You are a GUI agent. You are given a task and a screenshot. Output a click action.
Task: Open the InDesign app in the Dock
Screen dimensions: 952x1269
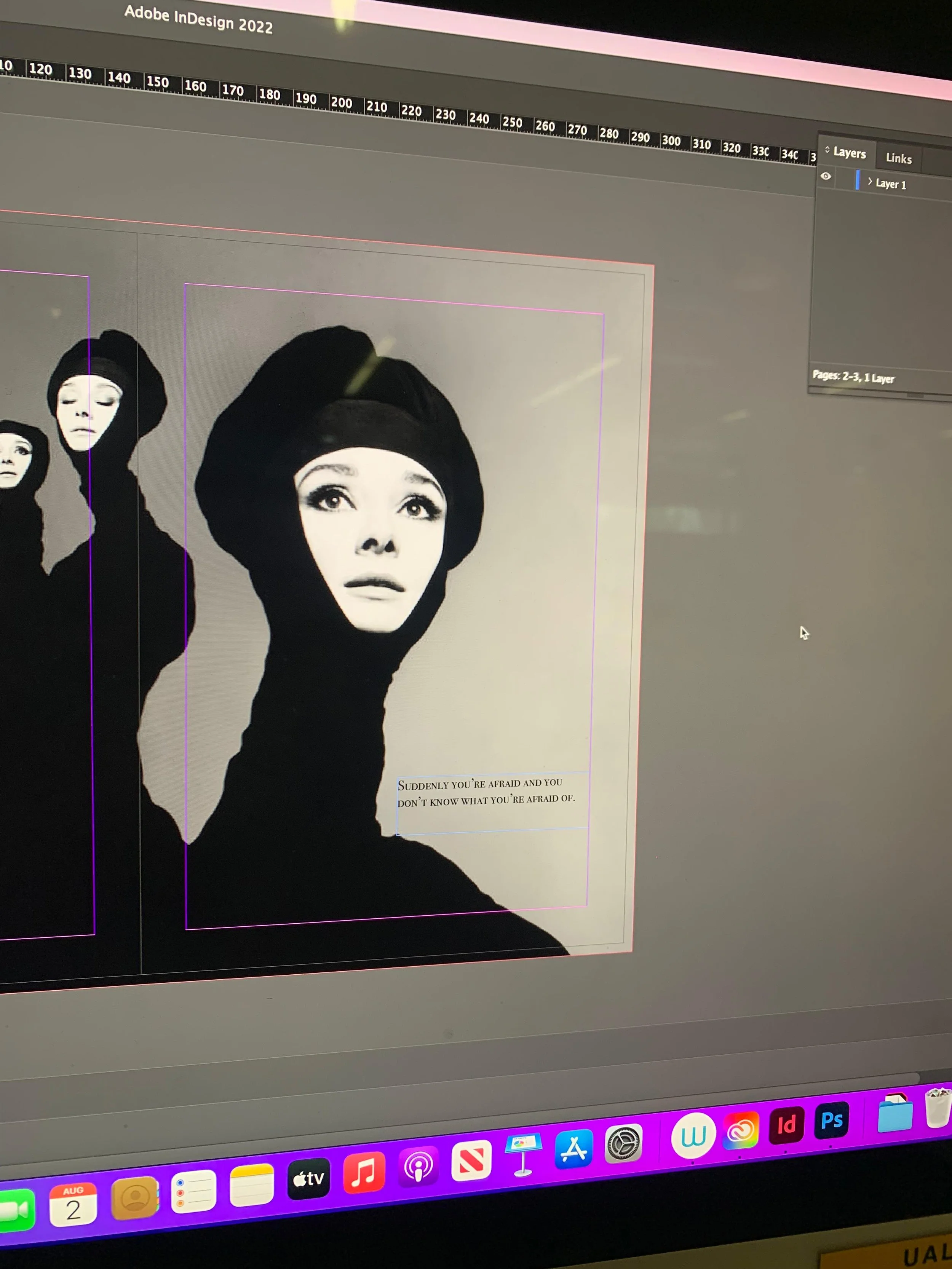(786, 1125)
